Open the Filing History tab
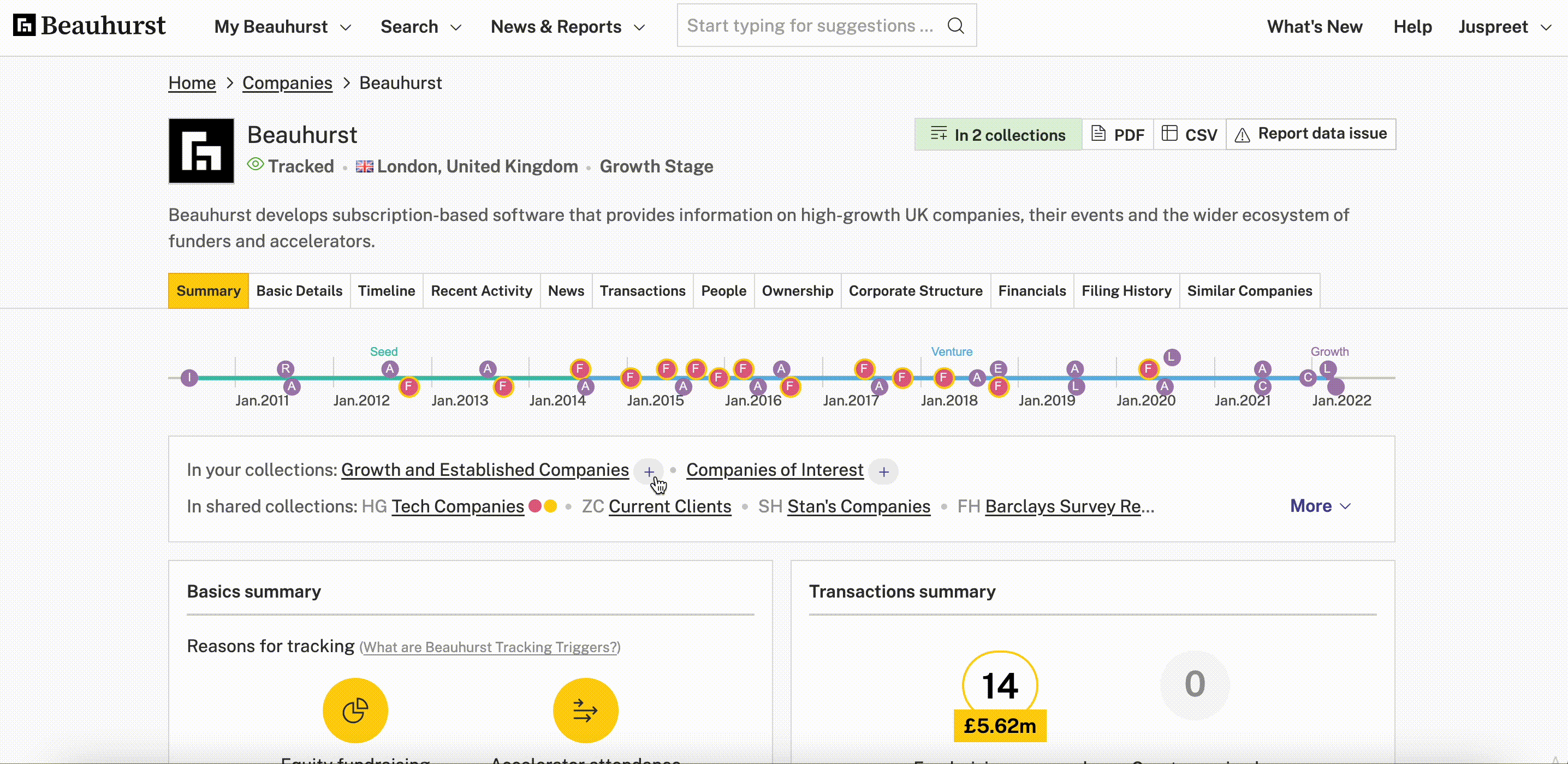Viewport: 1568px width, 764px height. click(1126, 291)
